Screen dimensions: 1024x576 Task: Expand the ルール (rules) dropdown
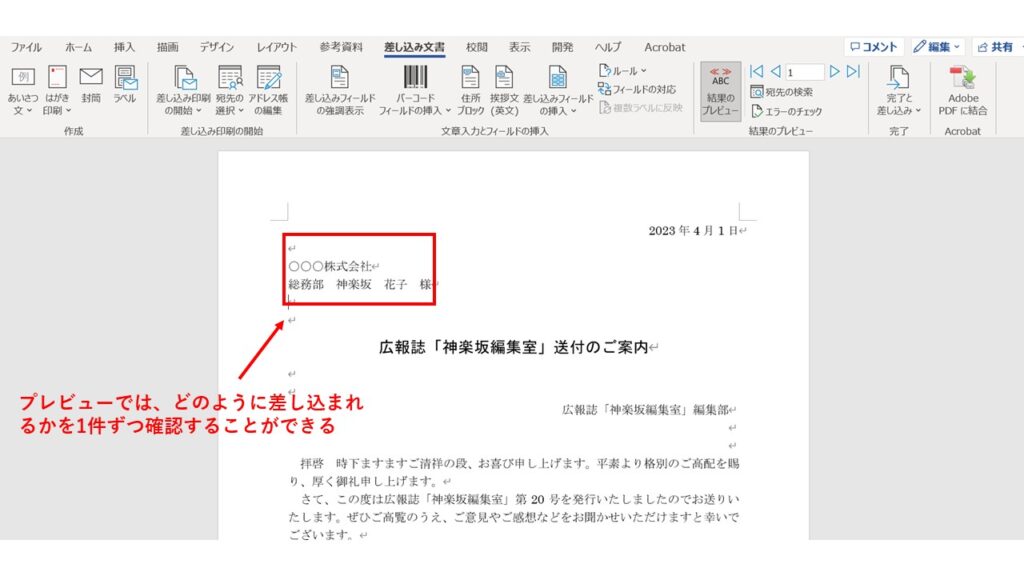(x=623, y=71)
